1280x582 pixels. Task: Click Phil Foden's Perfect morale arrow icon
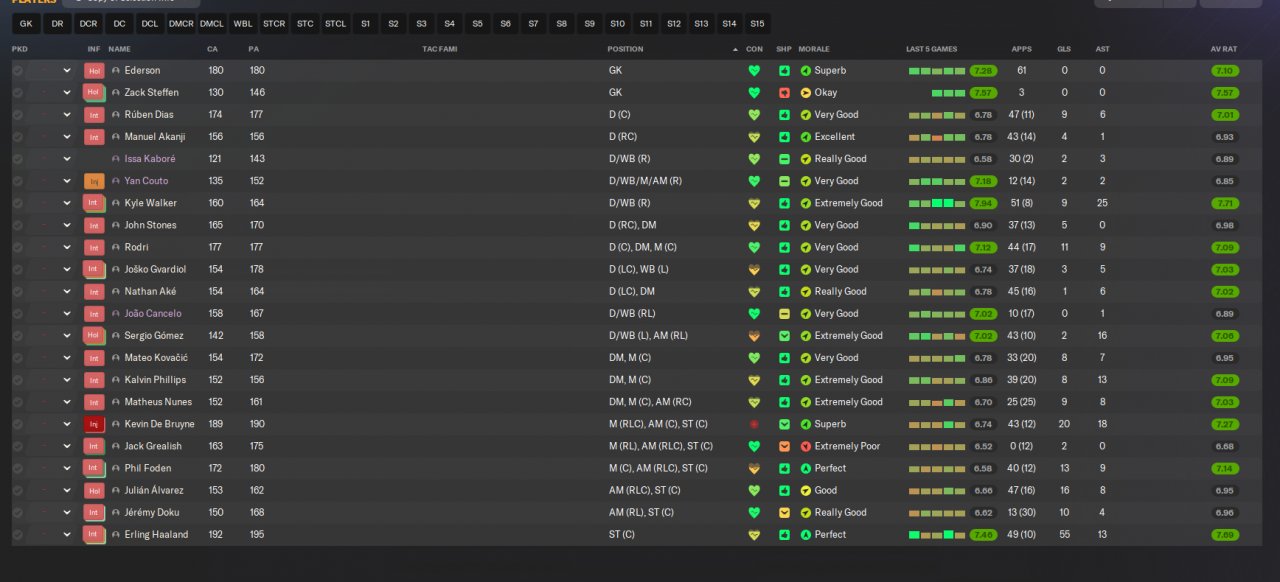(x=806, y=468)
